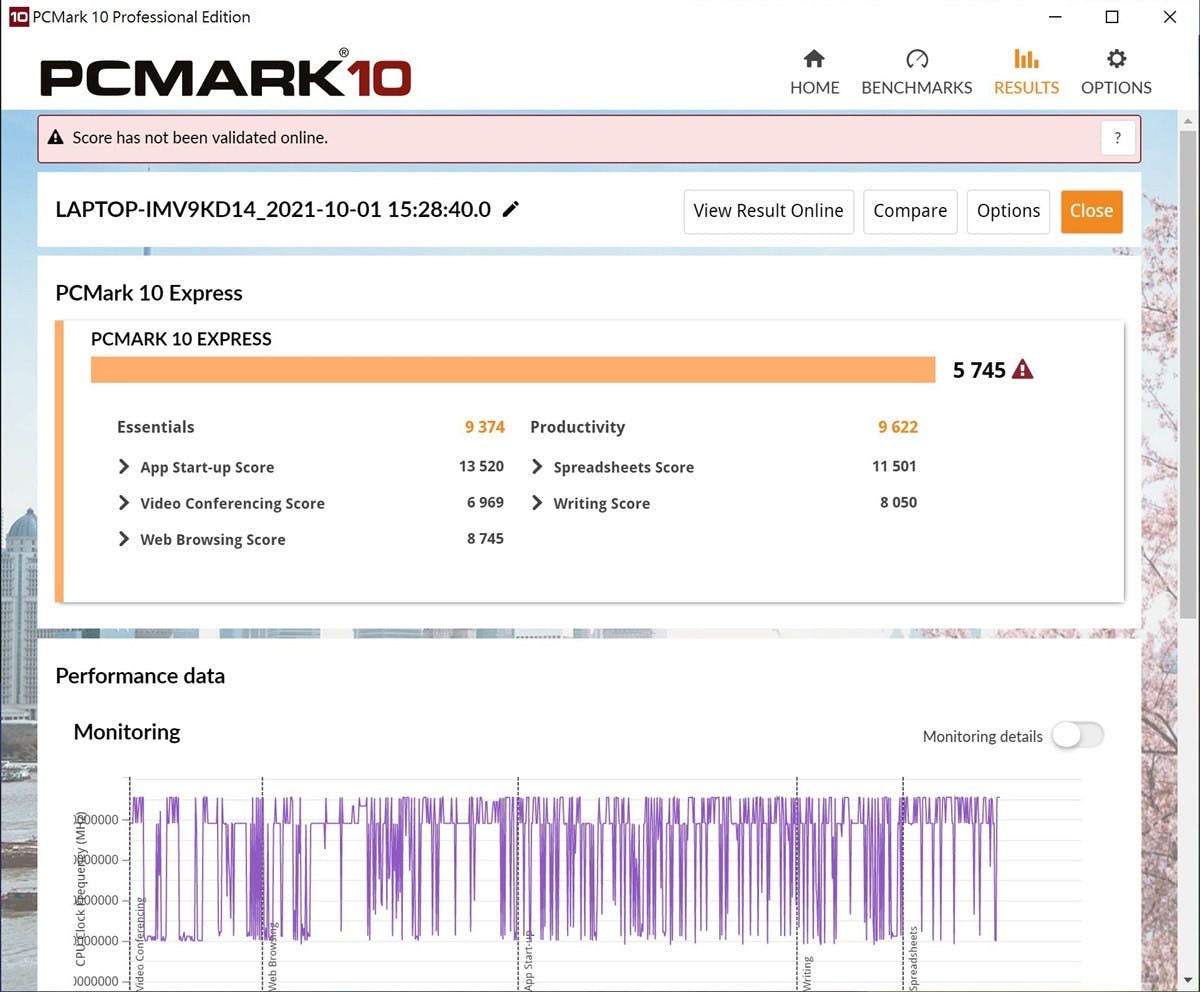Image resolution: width=1200 pixels, height=992 pixels.
Task: Click warning icon in validation banner
Action: 56,137
